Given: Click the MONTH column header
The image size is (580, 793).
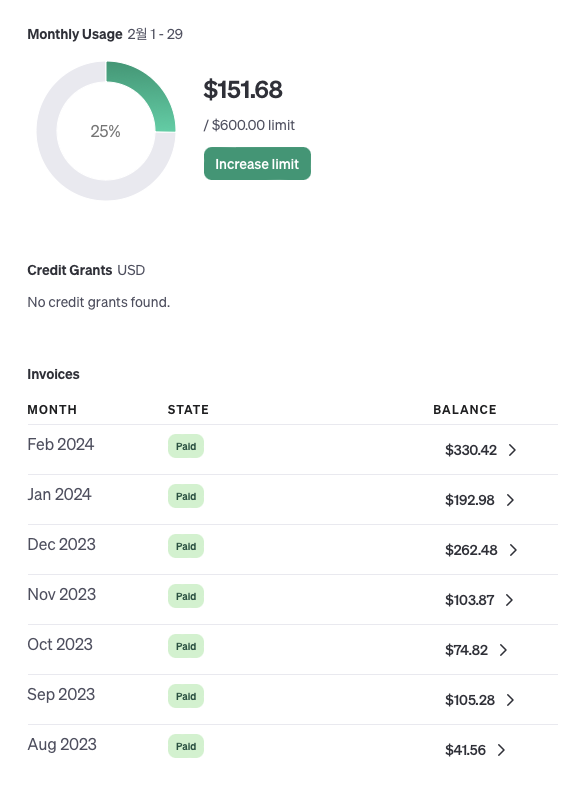Looking at the screenshot, I should pyautogui.click(x=52, y=410).
